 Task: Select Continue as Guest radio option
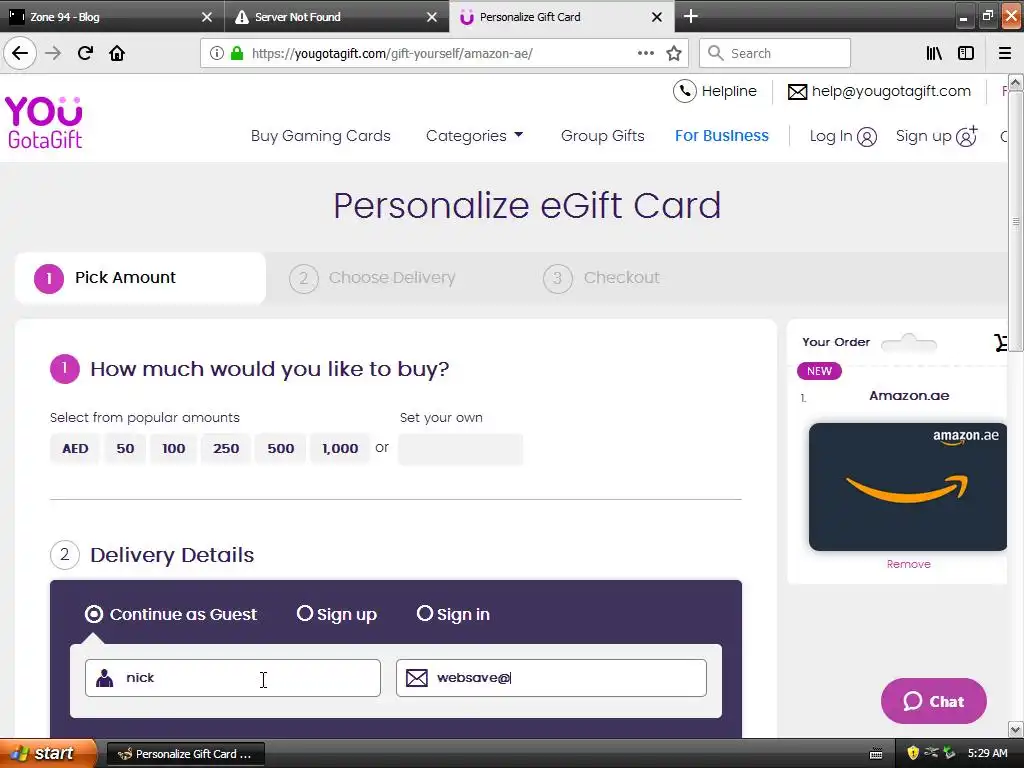(94, 614)
